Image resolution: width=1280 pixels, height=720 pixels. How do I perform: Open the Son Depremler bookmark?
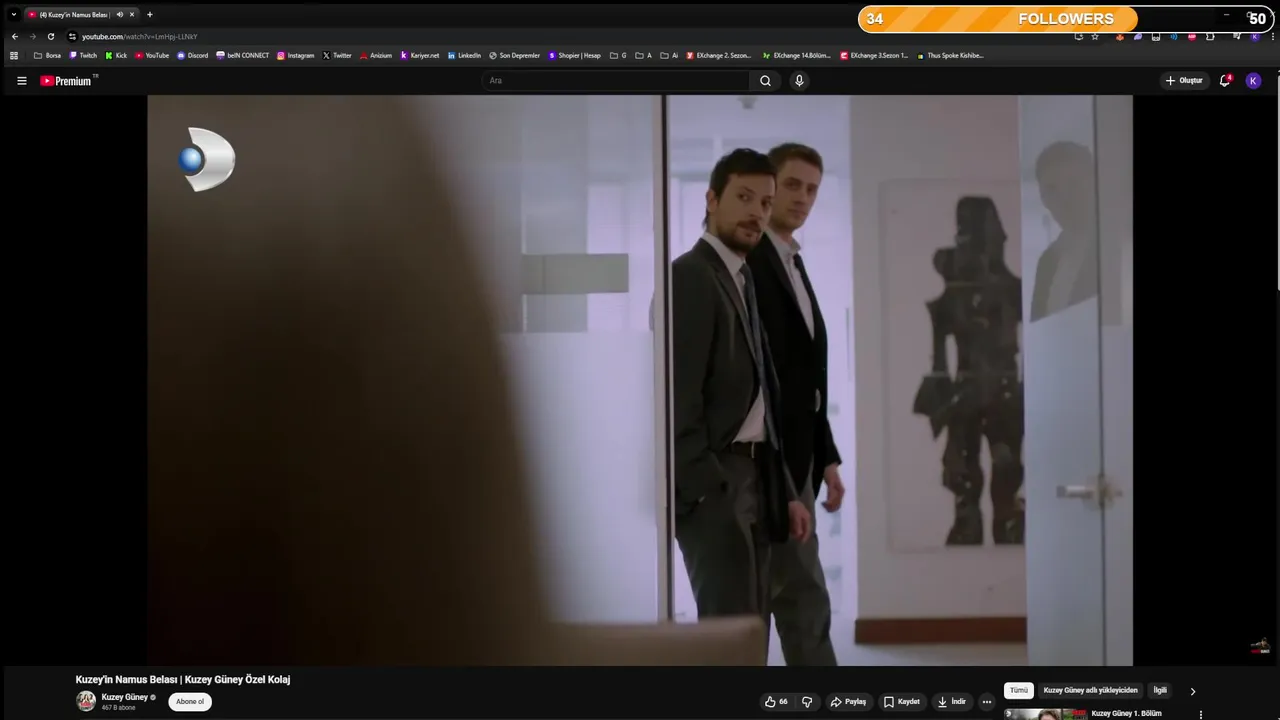click(515, 56)
